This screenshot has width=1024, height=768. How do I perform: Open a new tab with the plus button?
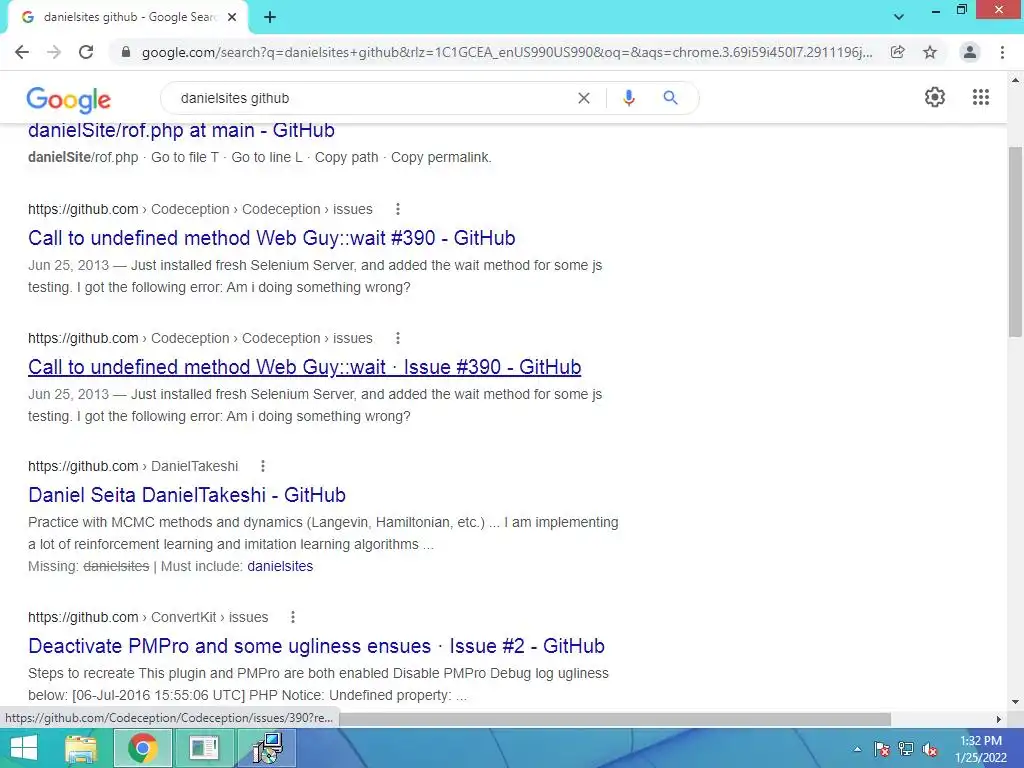coord(270,18)
